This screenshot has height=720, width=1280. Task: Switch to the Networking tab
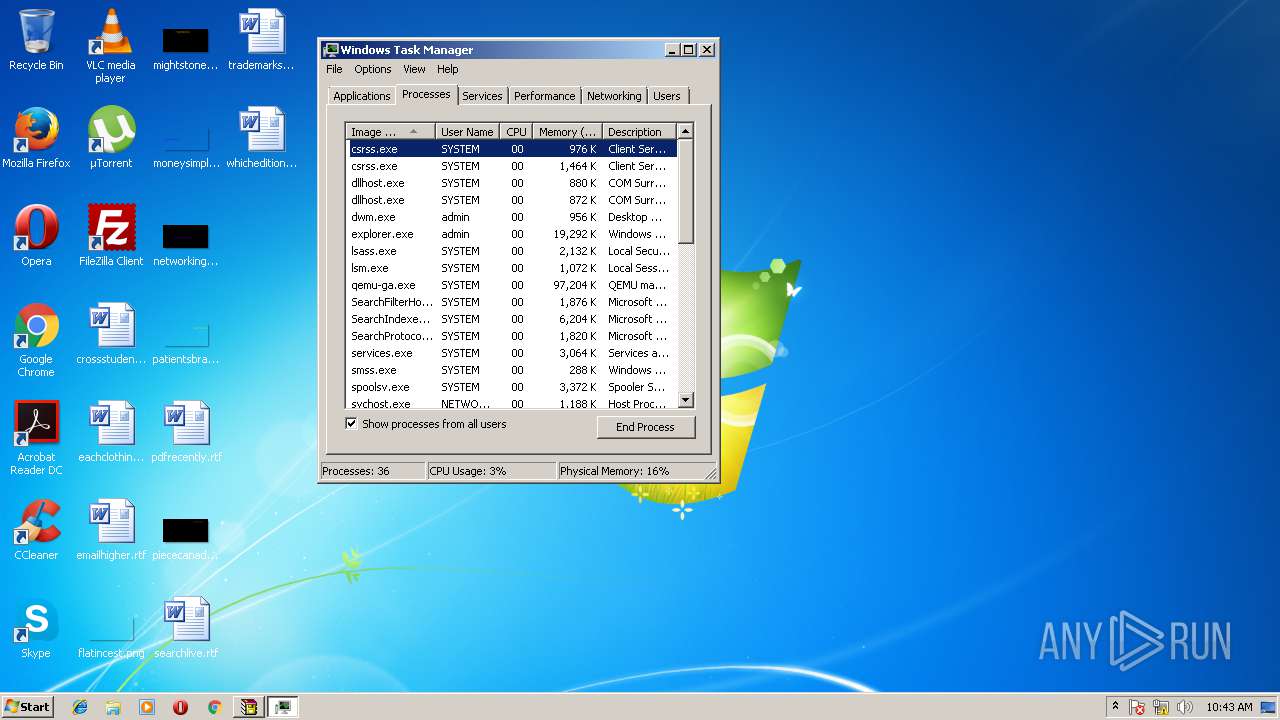614,96
